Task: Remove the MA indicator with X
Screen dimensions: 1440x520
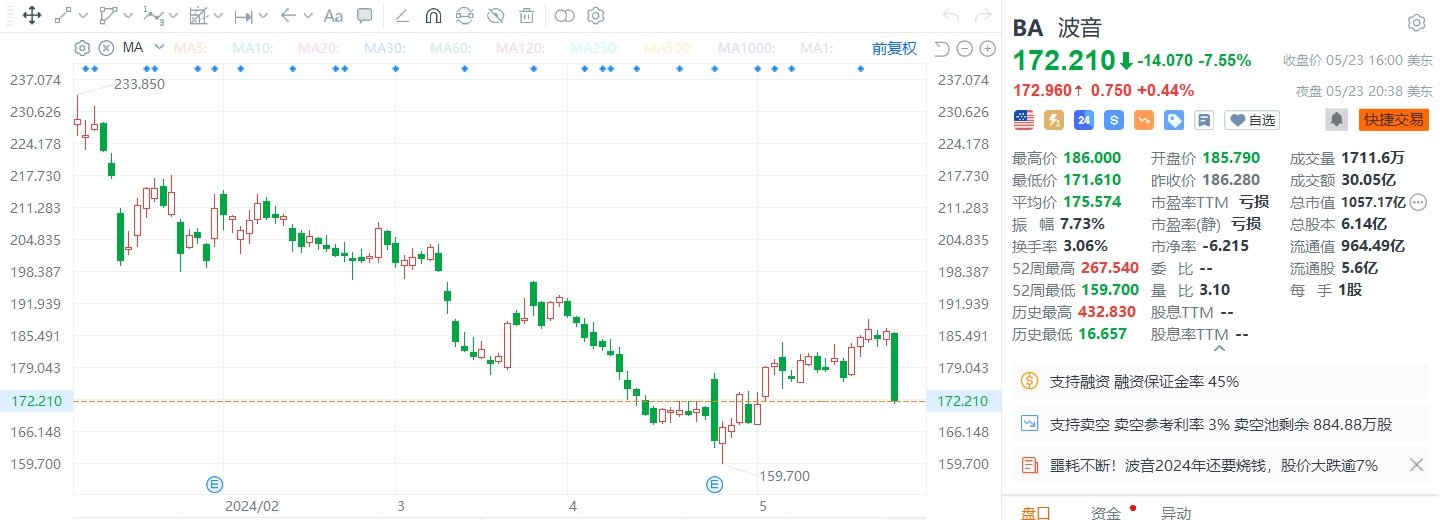Action: [x=106, y=48]
